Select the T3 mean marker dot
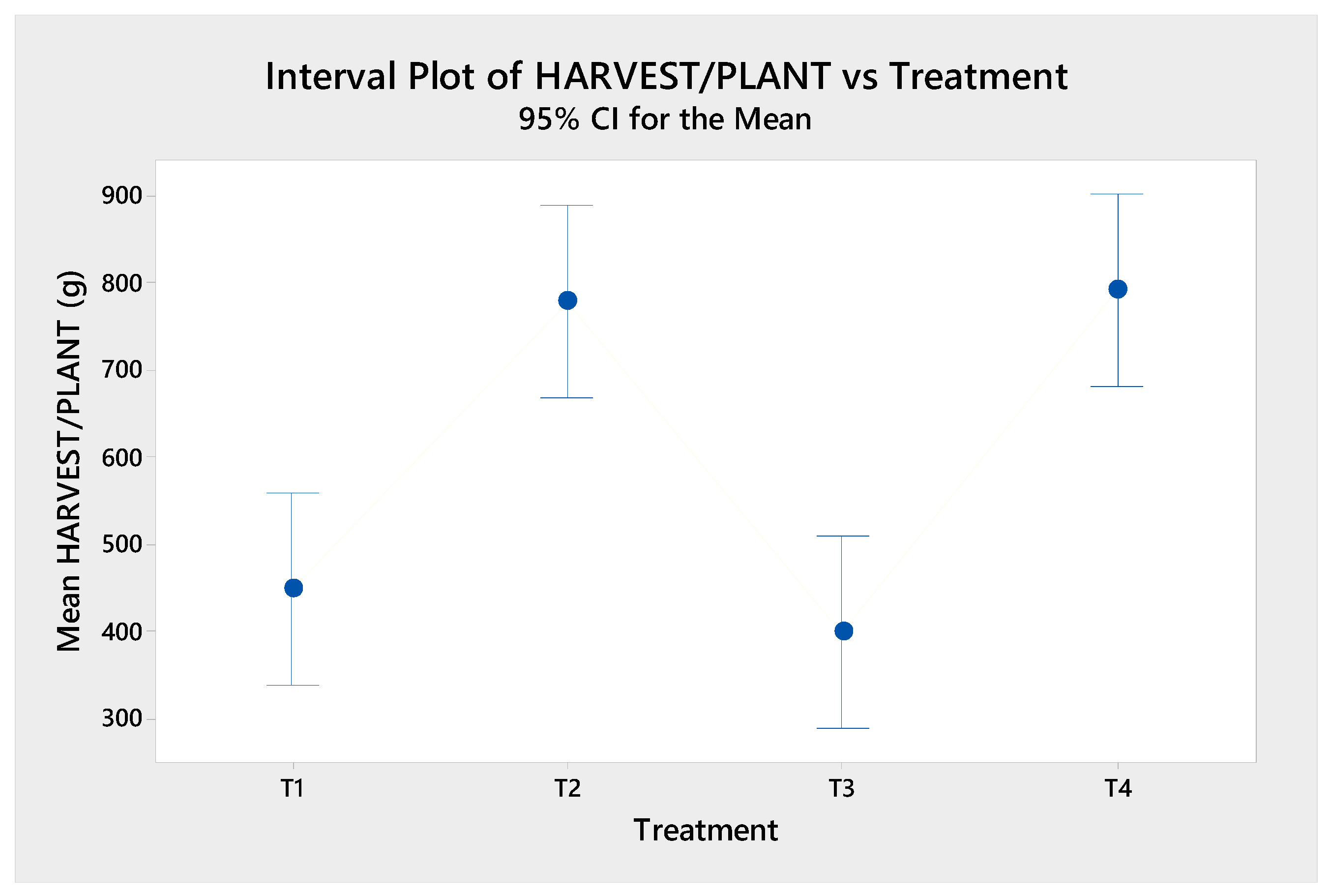Viewport: 1330px width, 896px height. [x=843, y=631]
